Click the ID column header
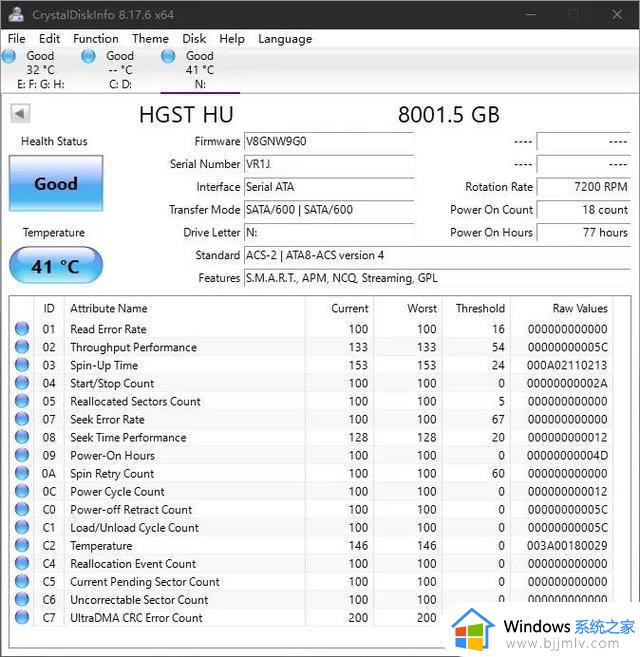This screenshot has width=640, height=657. pyautogui.click(x=49, y=308)
